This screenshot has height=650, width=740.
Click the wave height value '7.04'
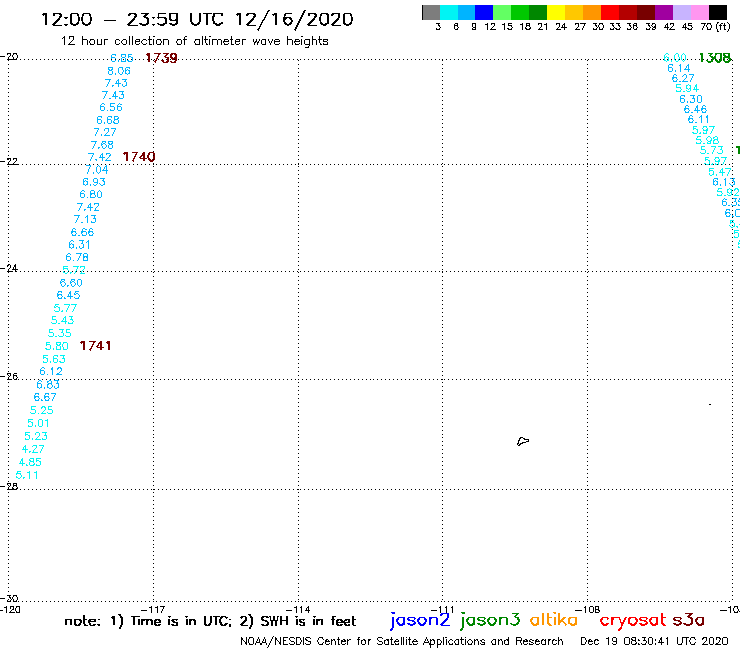(x=96, y=170)
